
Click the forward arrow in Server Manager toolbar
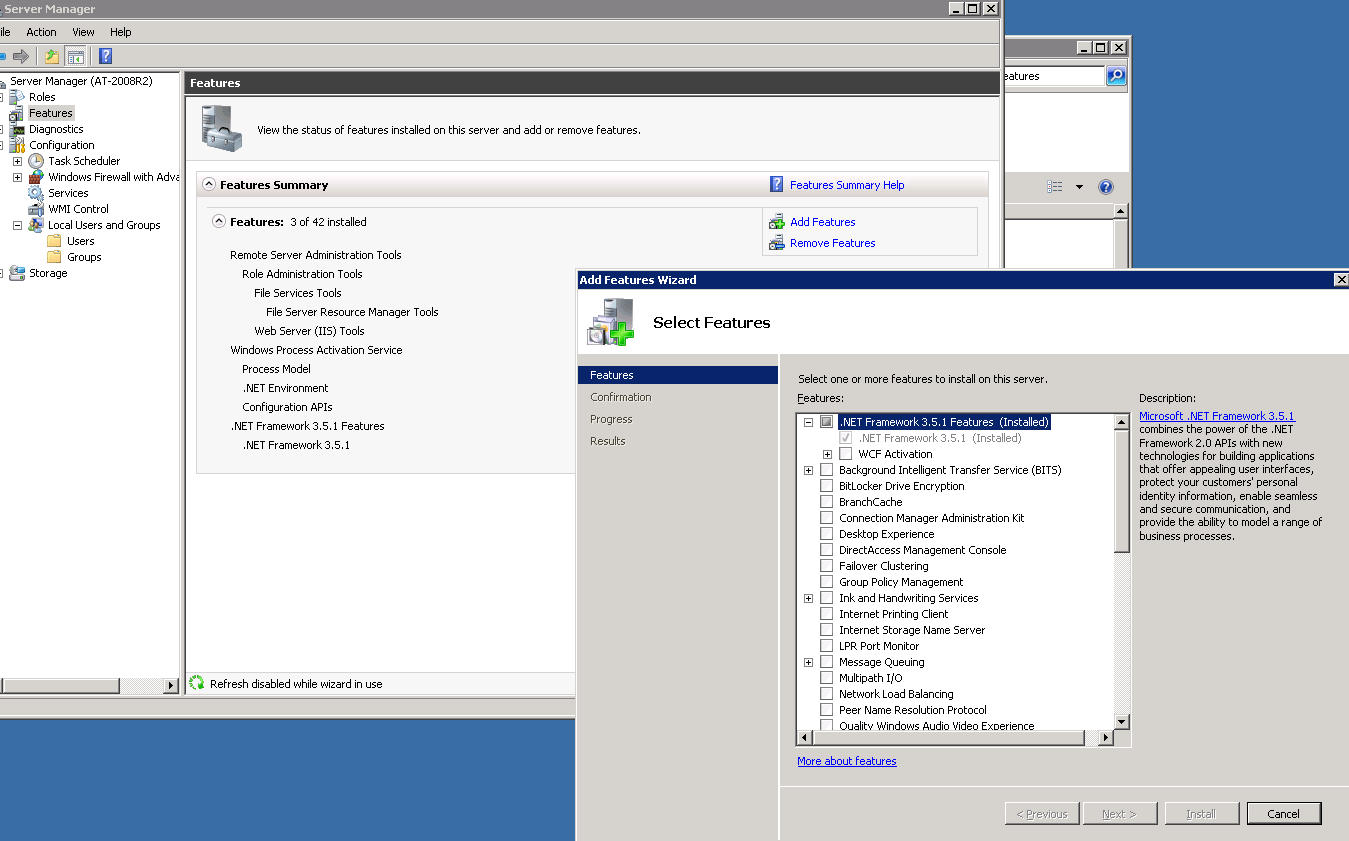tap(20, 56)
